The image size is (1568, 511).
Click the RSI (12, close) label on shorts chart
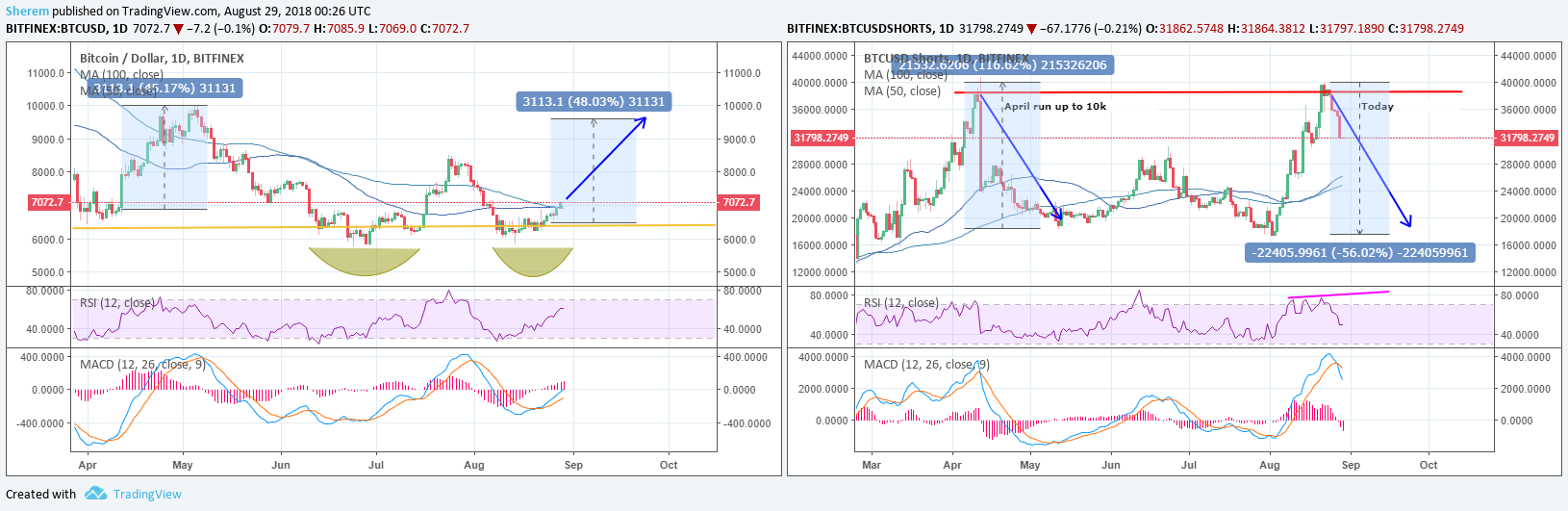click(x=901, y=303)
